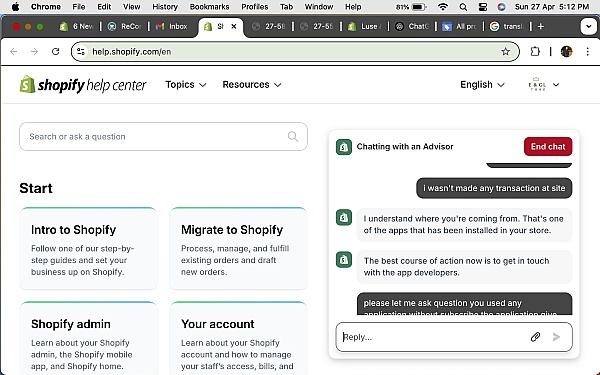Click message 'i wasn't made any transaction at site'
The height and width of the screenshot is (375, 600).
click(494, 188)
